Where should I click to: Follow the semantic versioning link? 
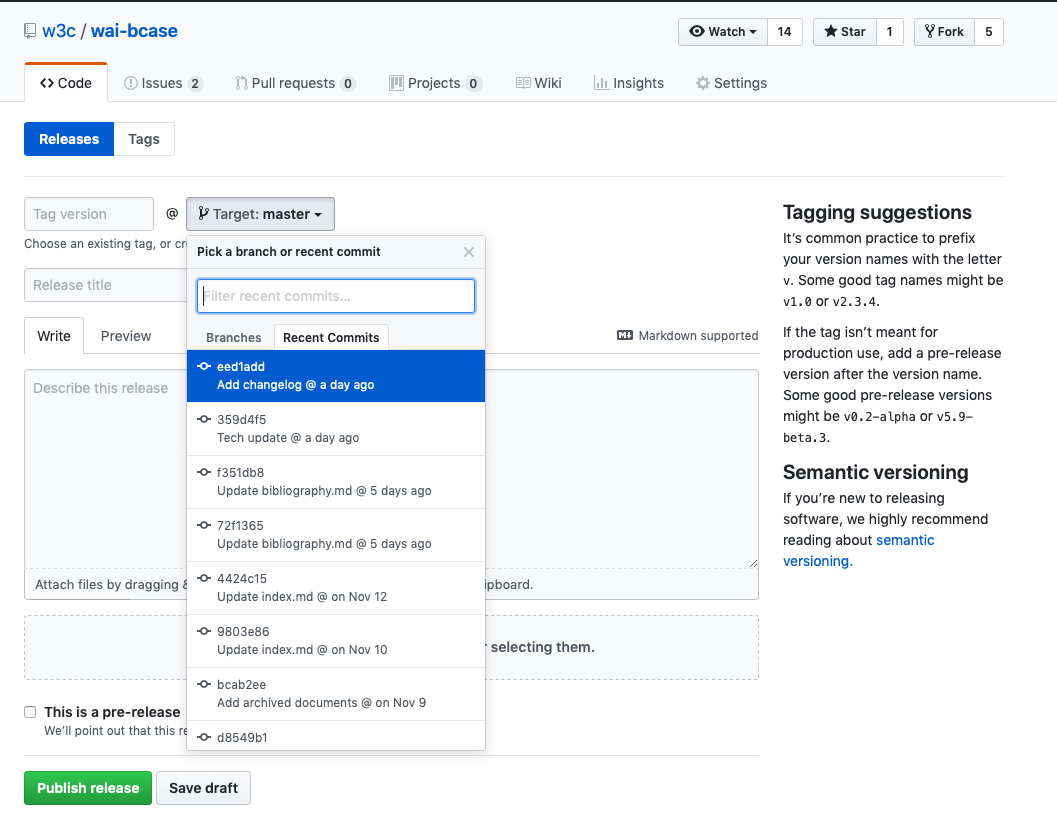(904, 541)
